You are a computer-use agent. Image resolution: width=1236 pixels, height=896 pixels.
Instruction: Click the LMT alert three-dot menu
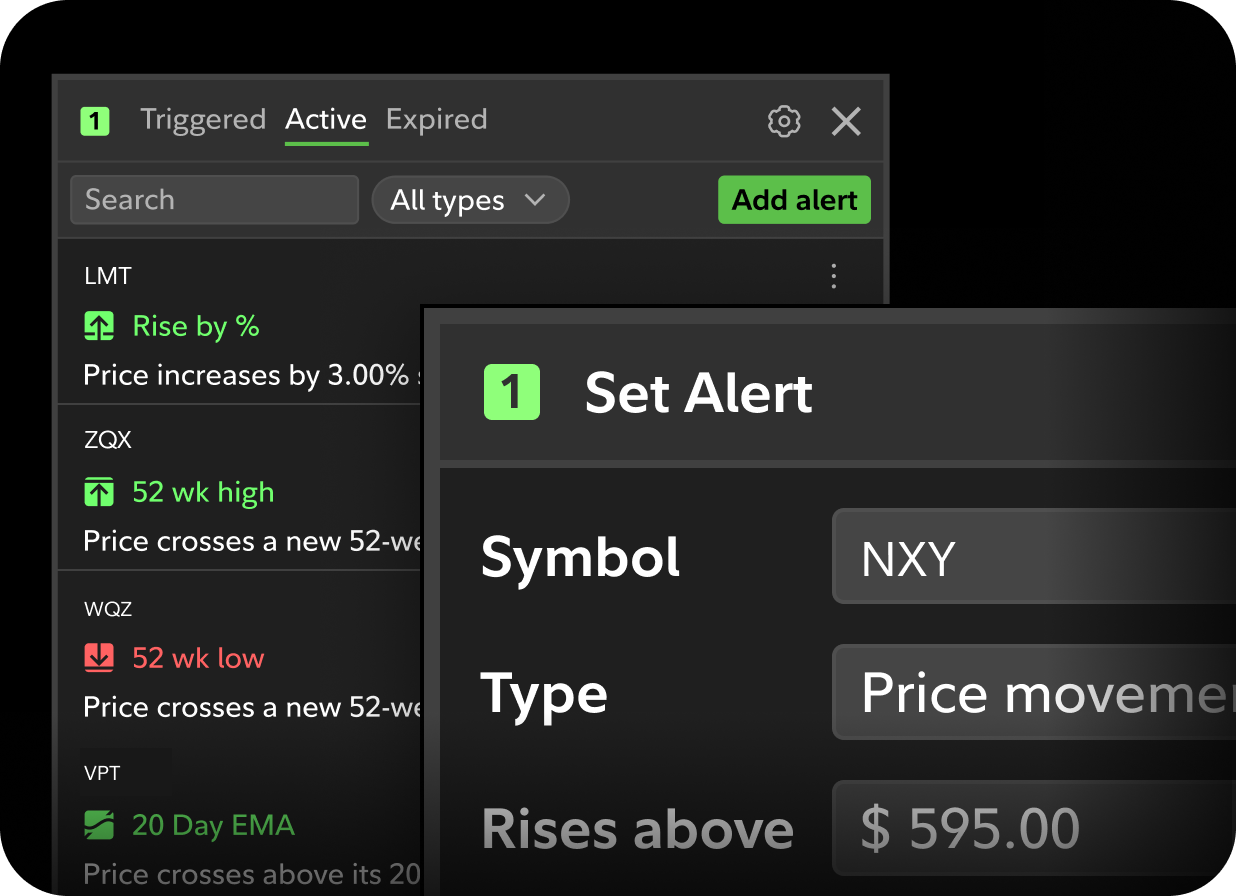834,276
